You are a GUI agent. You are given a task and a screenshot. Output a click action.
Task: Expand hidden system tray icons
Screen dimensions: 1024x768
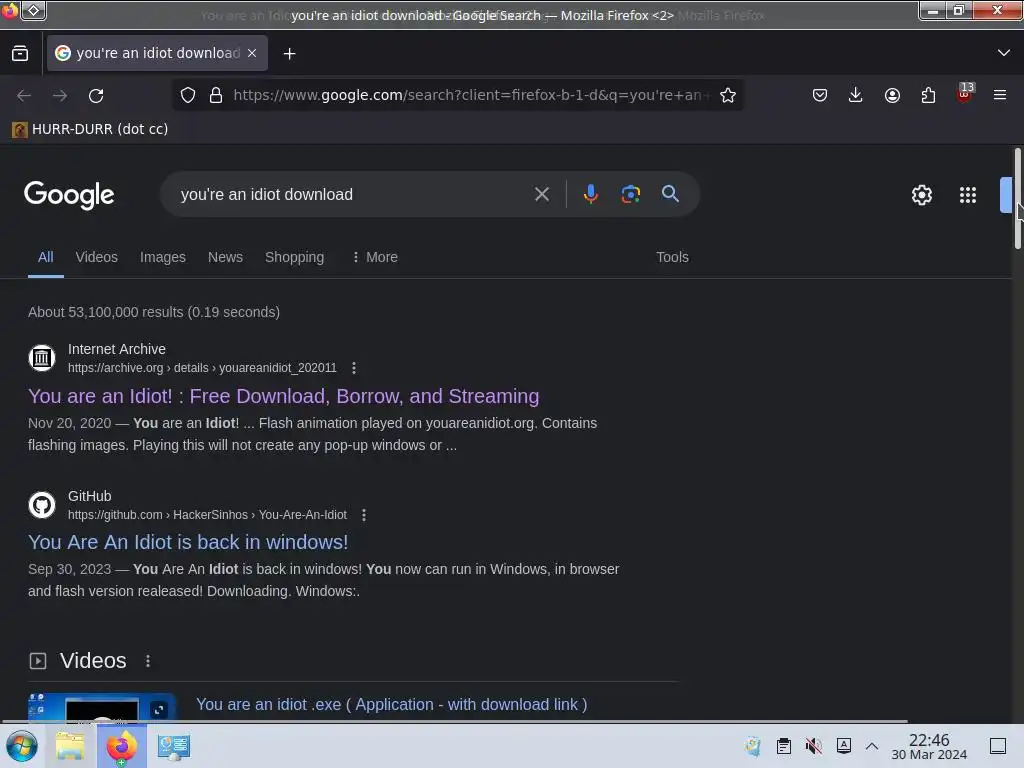click(872, 746)
